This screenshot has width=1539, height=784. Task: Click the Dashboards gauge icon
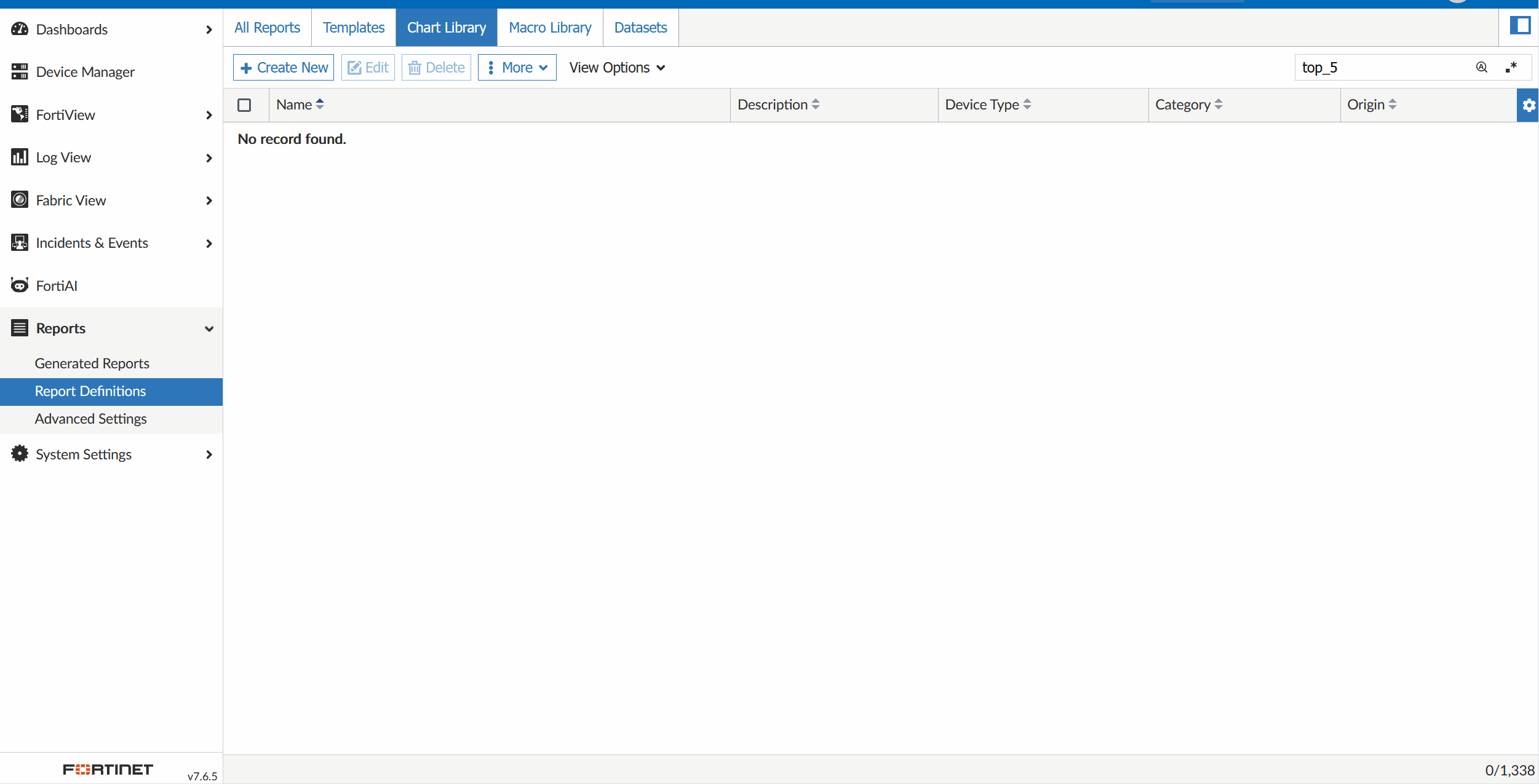click(x=20, y=29)
